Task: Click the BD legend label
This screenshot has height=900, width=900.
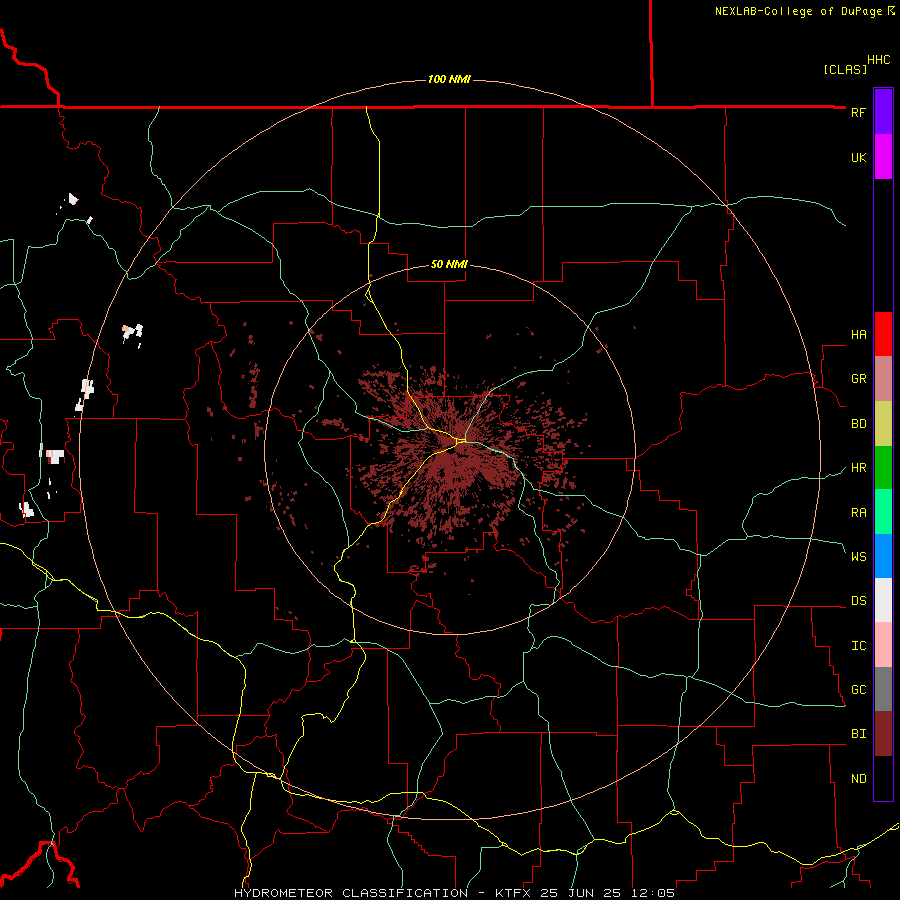Action: (858, 424)
